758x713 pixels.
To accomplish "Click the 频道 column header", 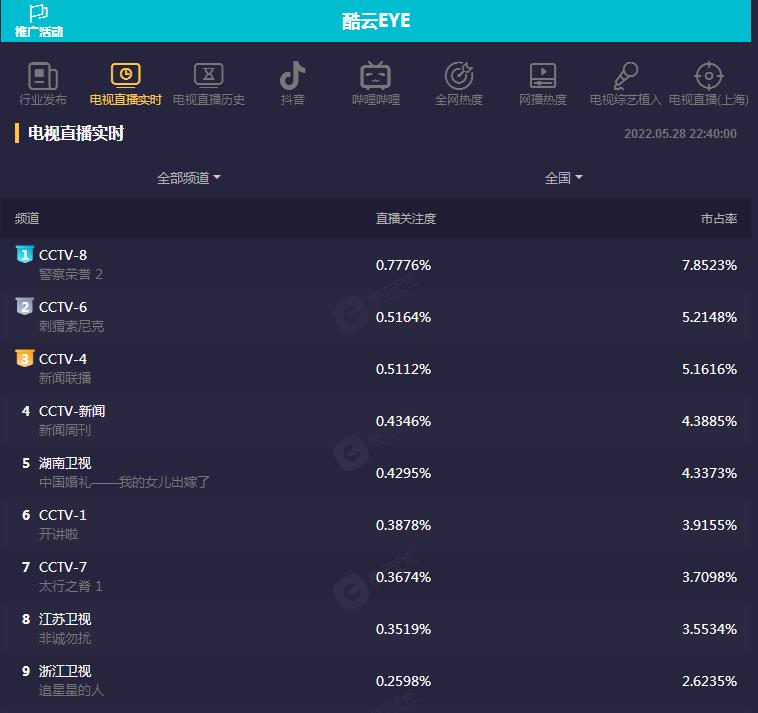I will [x=27, y=218].
